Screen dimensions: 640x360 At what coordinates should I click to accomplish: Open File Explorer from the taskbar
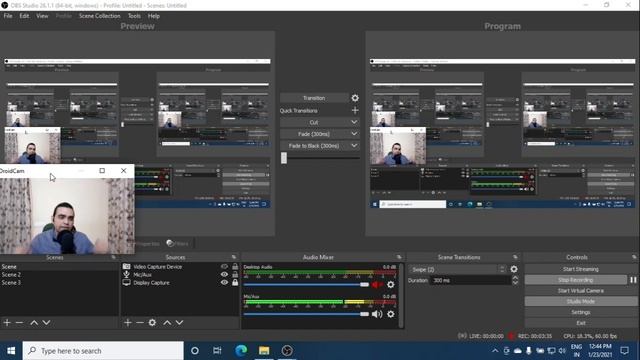[264, 351]
